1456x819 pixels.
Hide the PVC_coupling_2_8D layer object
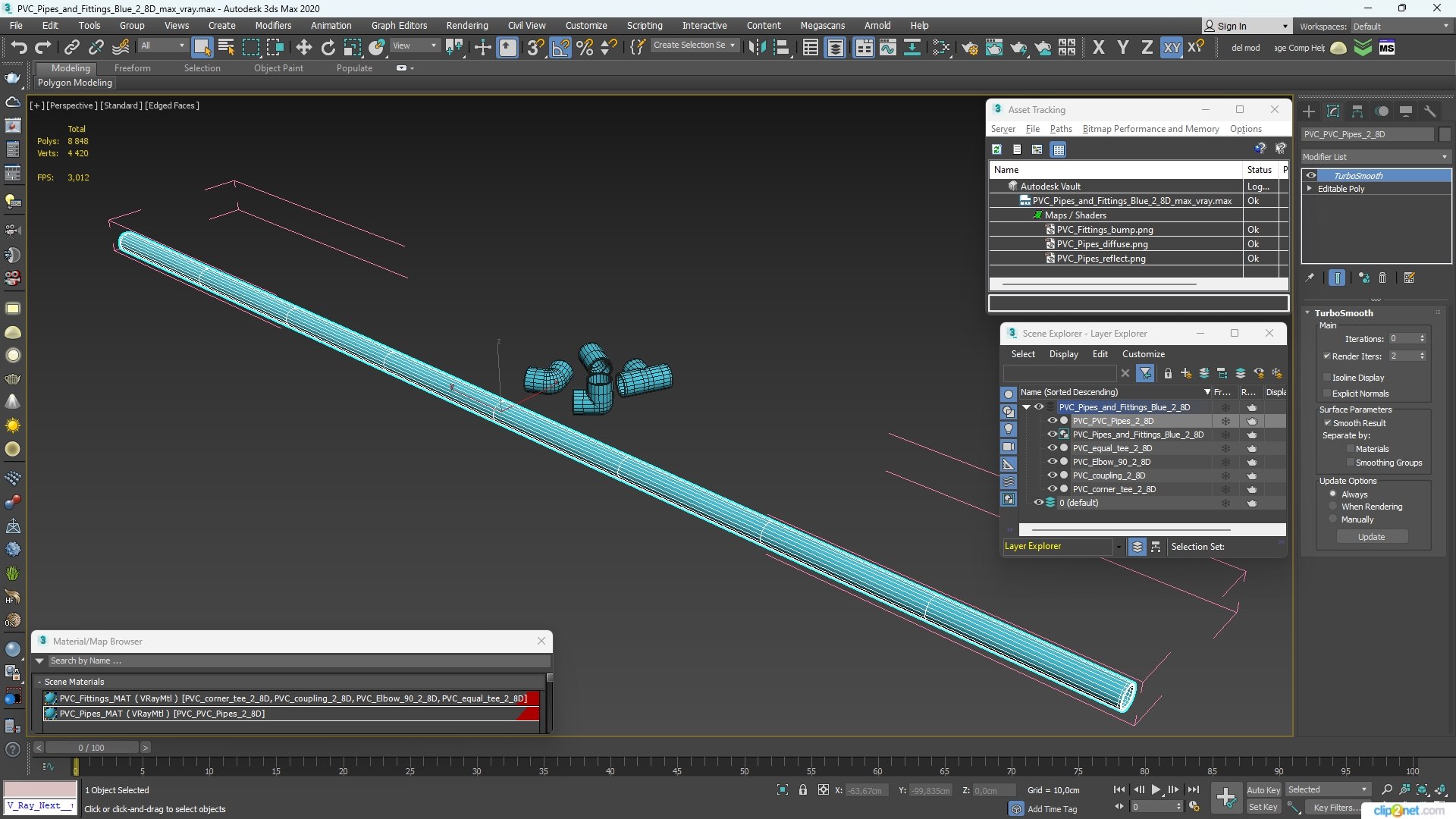tap(1052, 475)
